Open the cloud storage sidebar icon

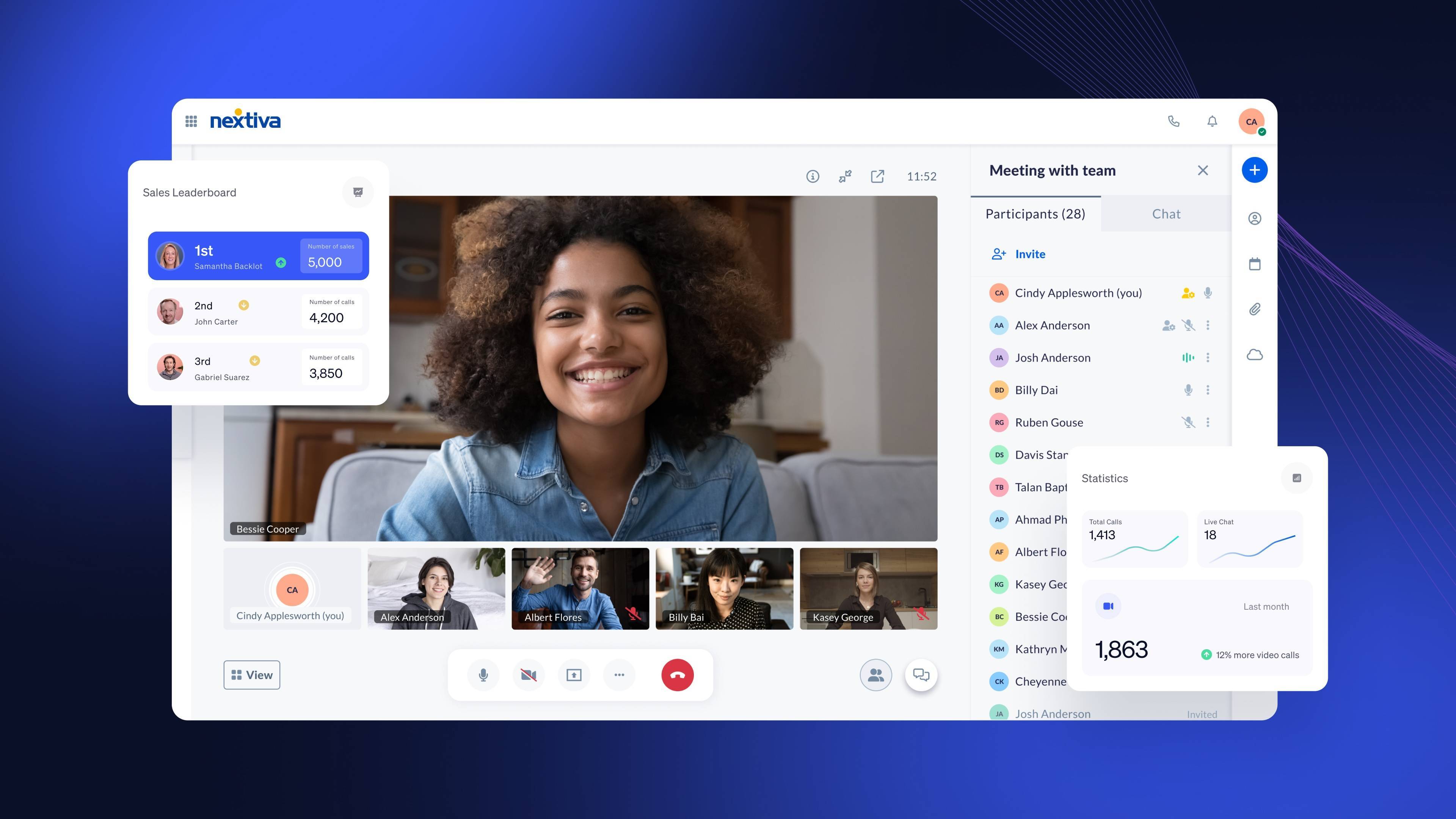tap(1254, 355)
